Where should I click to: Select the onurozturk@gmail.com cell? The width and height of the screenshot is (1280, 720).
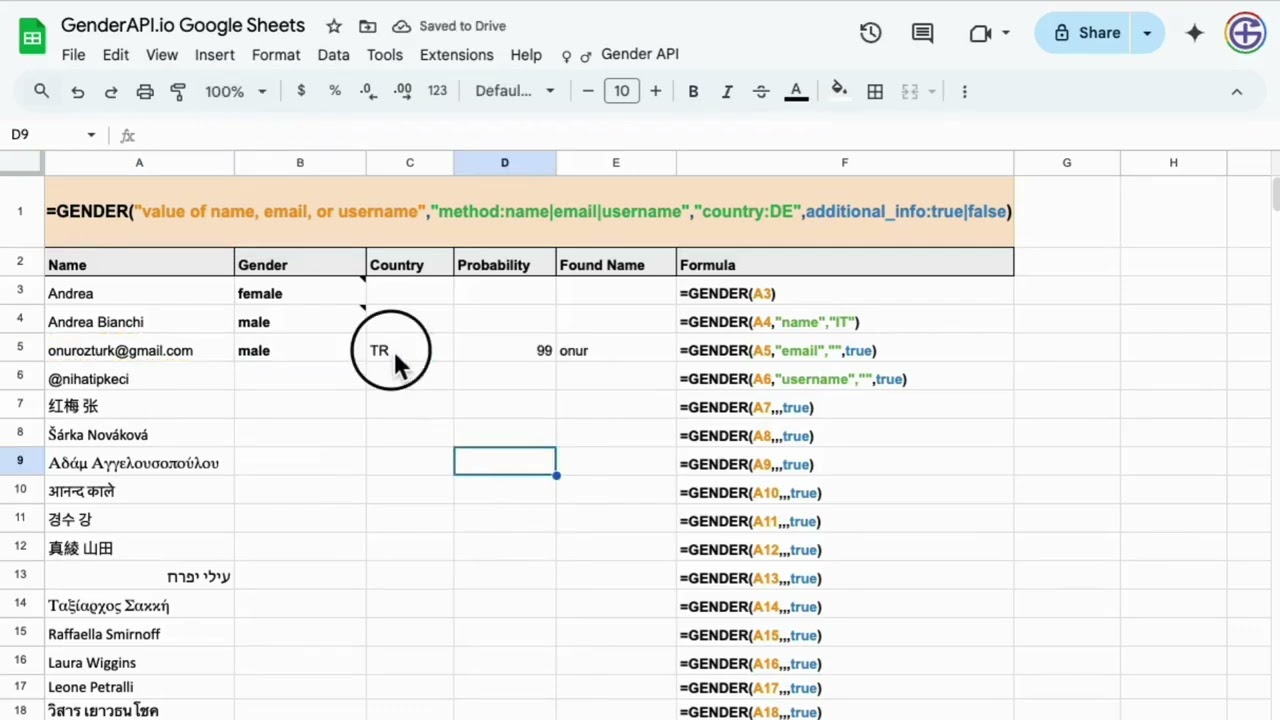click(139, 351)
